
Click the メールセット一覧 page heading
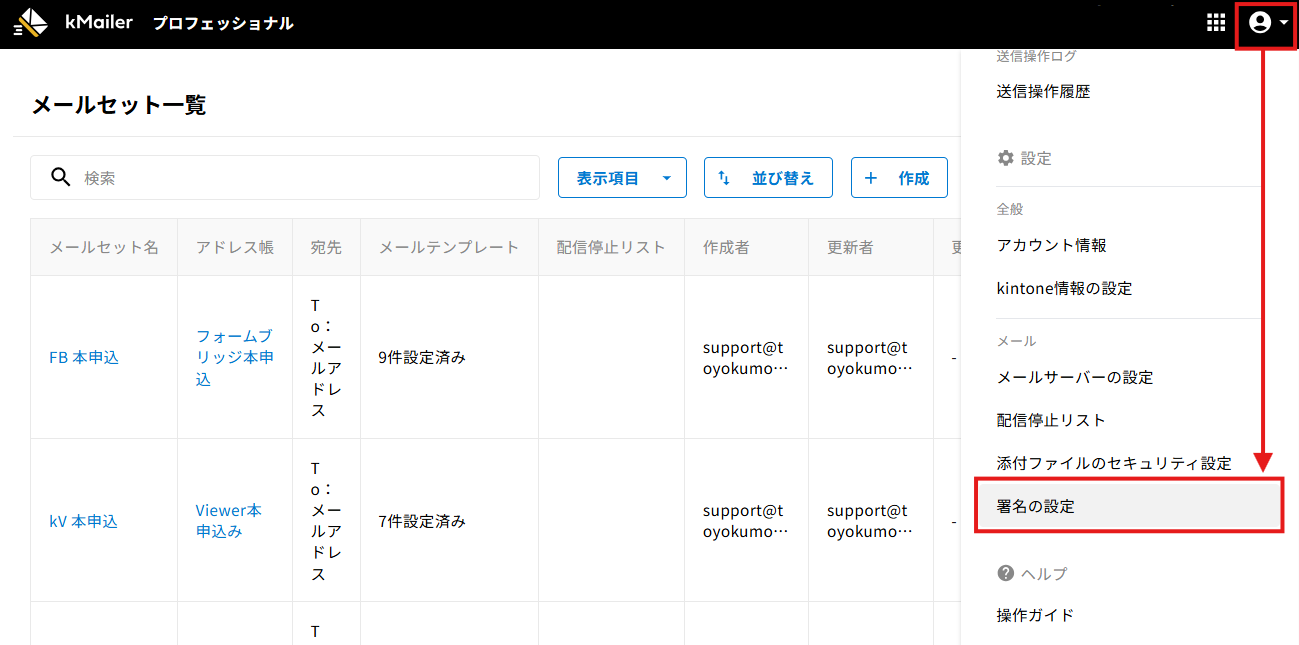point(119,105)
